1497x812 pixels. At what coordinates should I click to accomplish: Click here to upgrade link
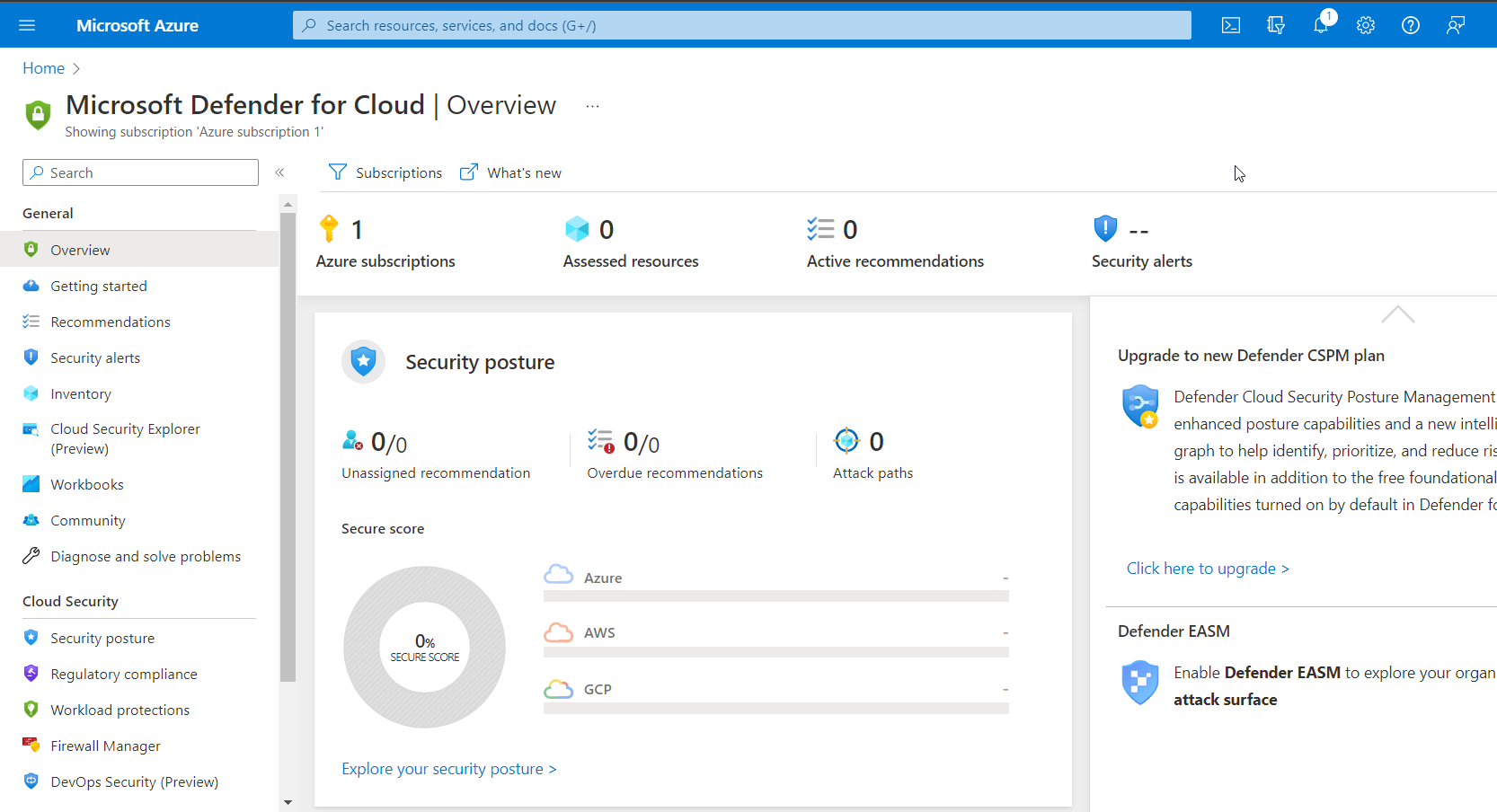pyautogui.click(x=1208, y=569)
